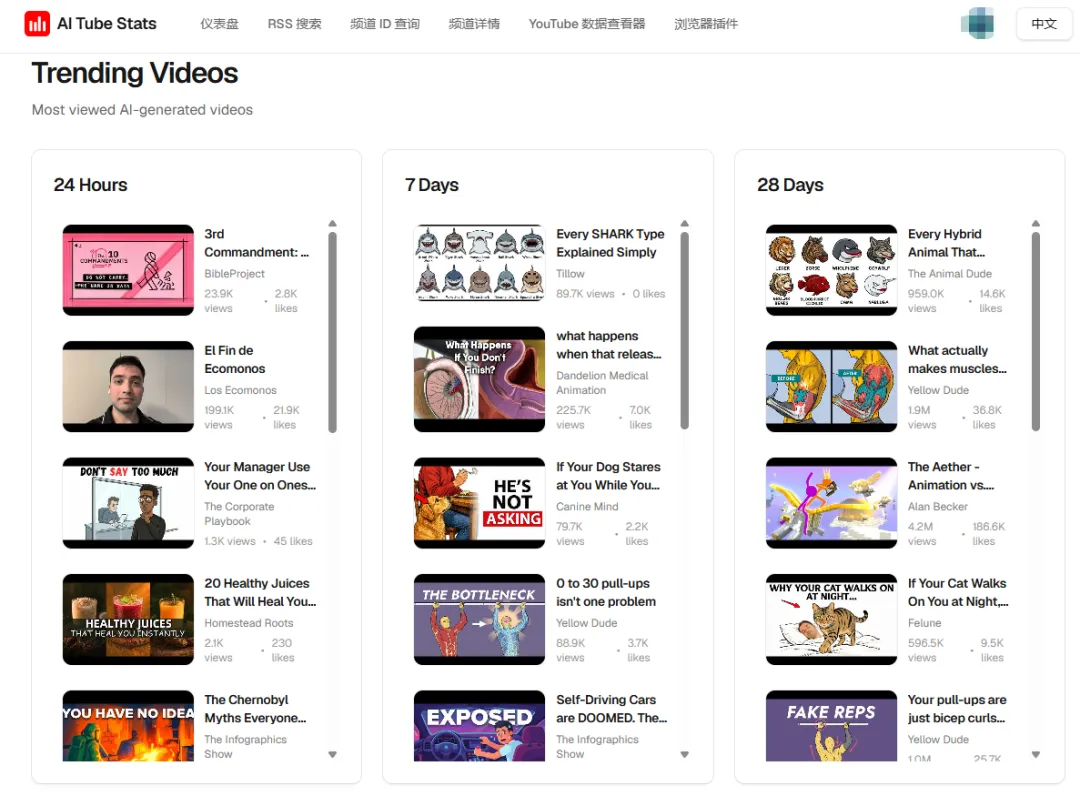Open Every SHARK Type Explained thumbnail
Image resolution: width=1080 pixels, height=796 pixels.
[x=479, y=264]
